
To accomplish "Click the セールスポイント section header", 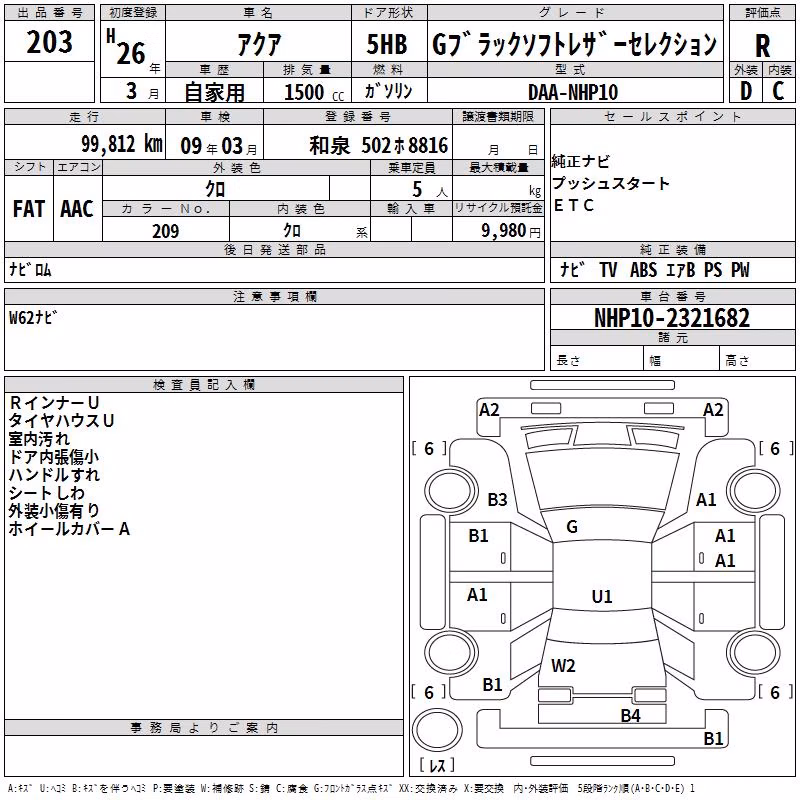I will 672,116.
